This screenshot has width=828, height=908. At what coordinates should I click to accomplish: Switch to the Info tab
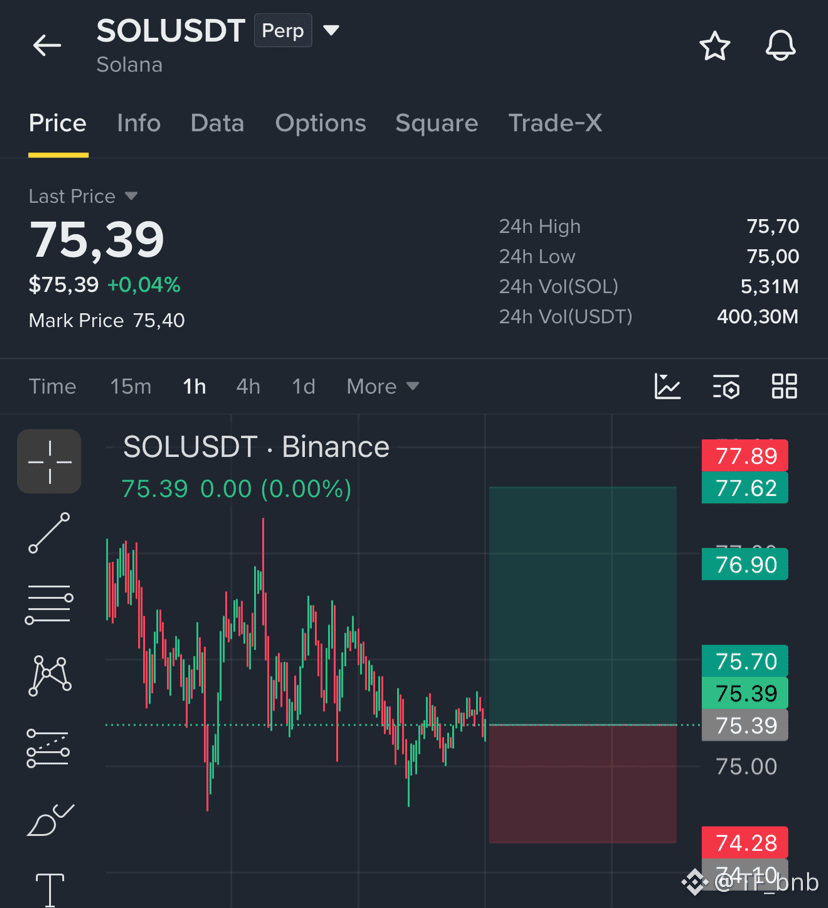pyautogui.click(x=138, y=123)
